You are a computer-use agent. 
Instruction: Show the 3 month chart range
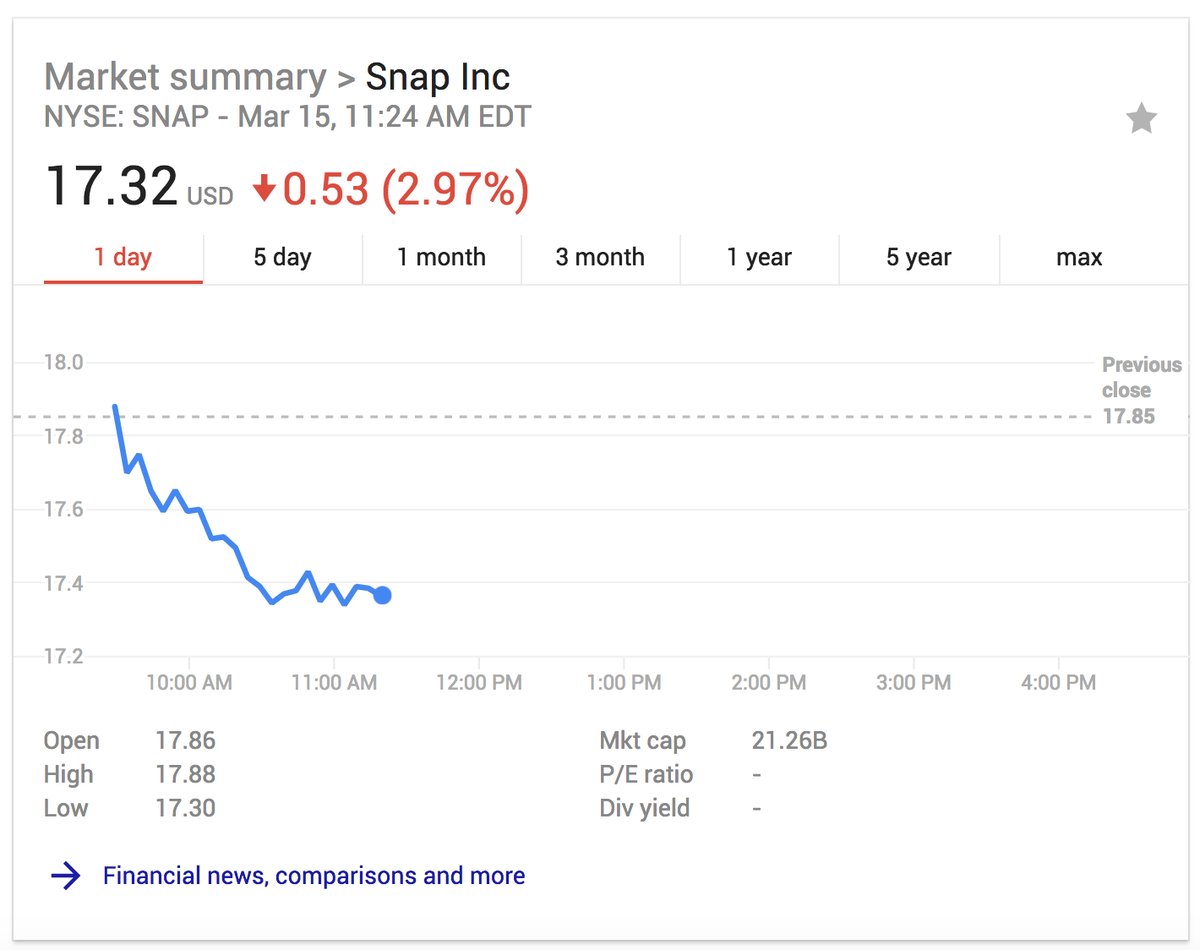[x=600, y=257]
